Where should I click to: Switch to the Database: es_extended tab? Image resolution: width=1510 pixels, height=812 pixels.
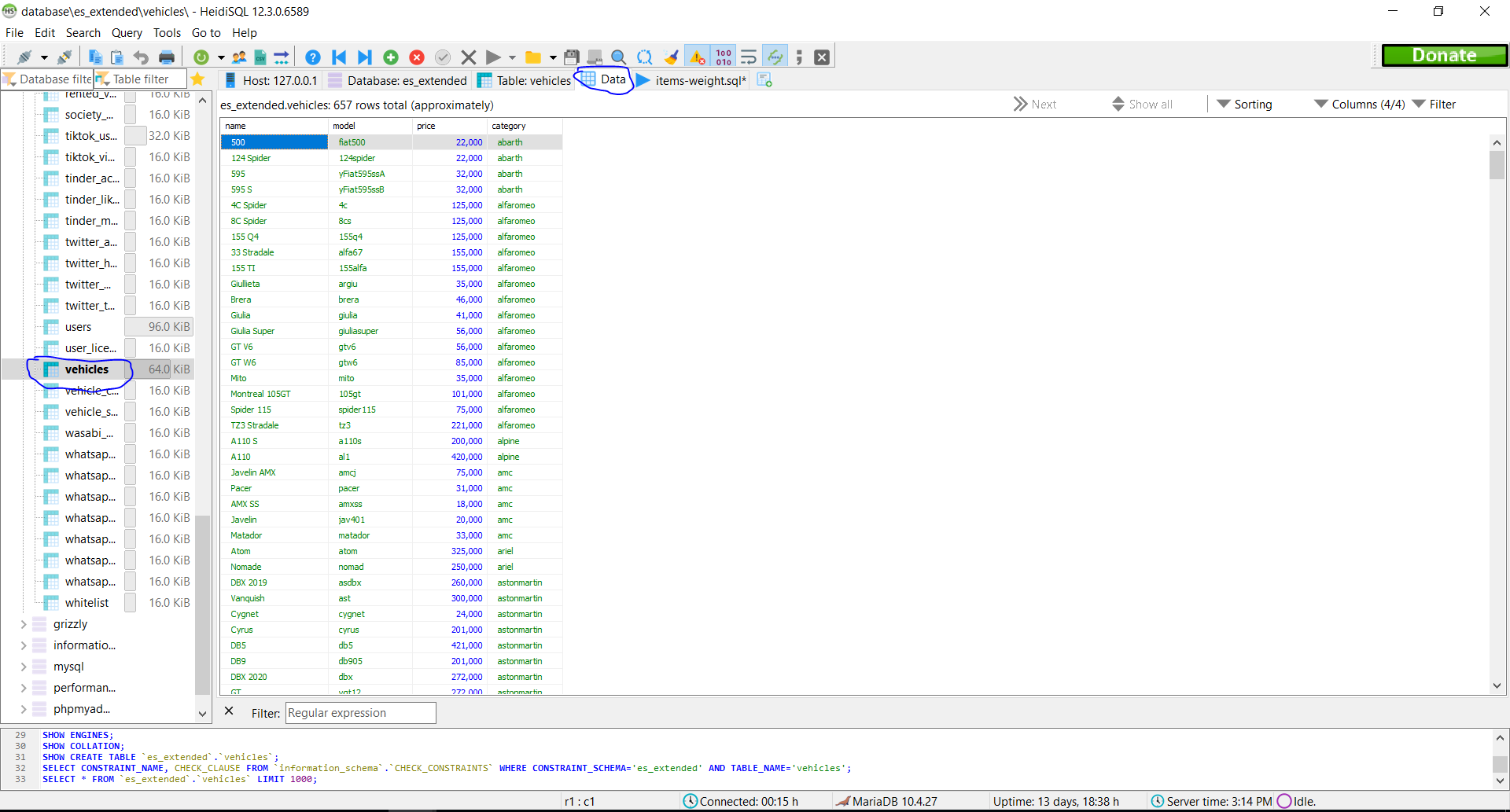click(x=398, y=80)
